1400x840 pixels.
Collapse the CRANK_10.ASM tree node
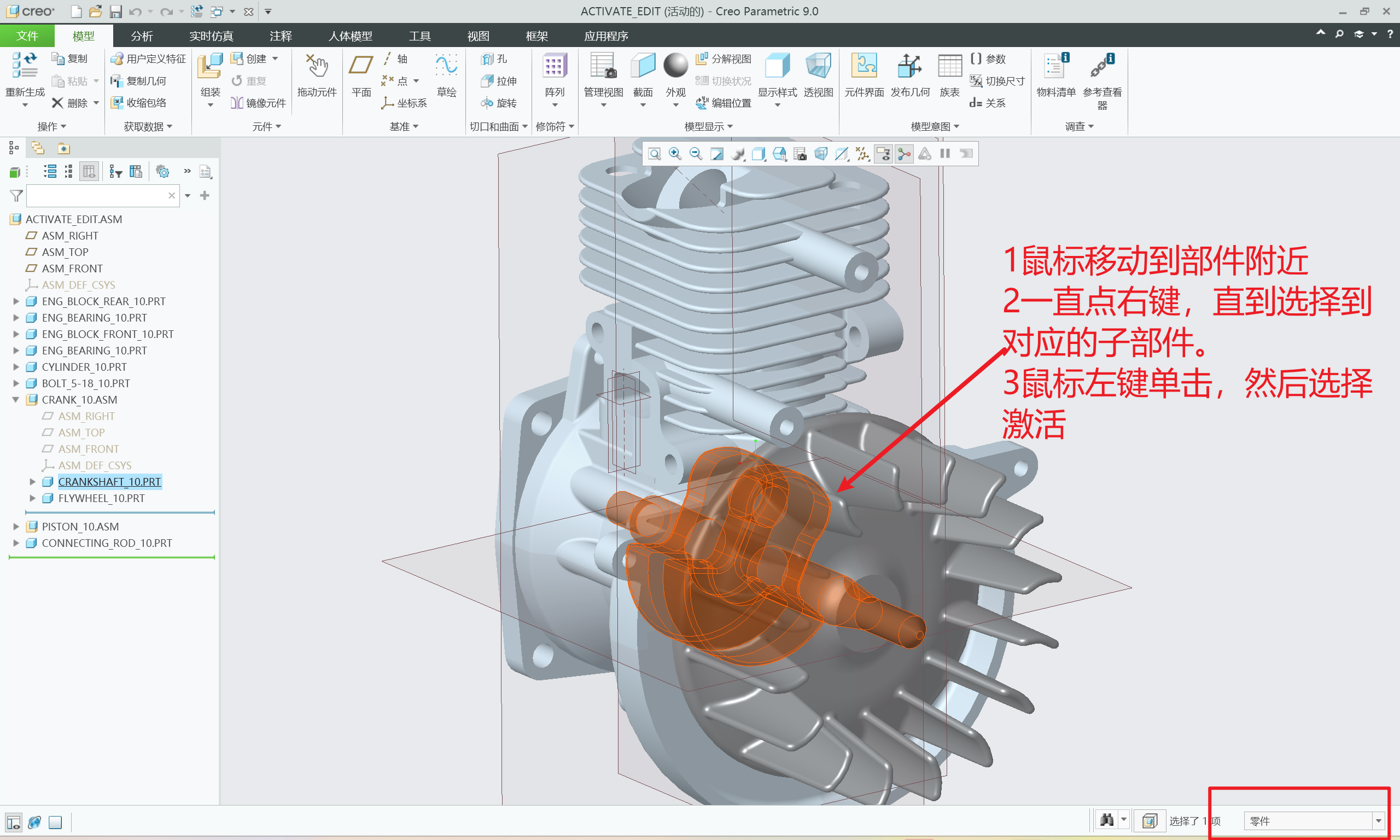click(x=16, y=400)
